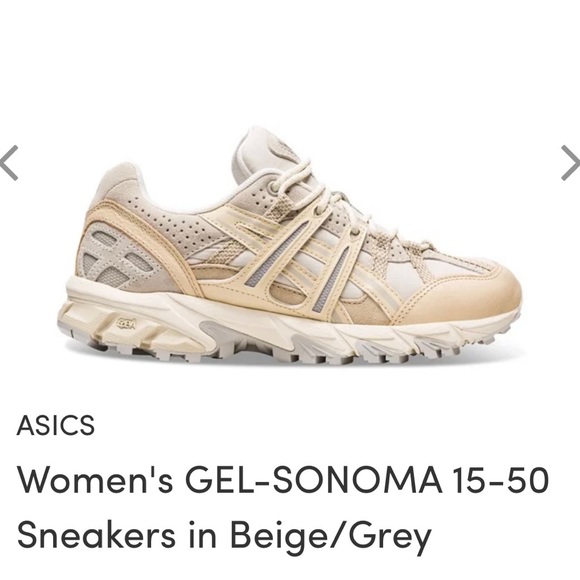This screenshot has width=580, height=580.
Task: Open the Women's GEL-SONOMA 15-50 product title
Action: 283,507
